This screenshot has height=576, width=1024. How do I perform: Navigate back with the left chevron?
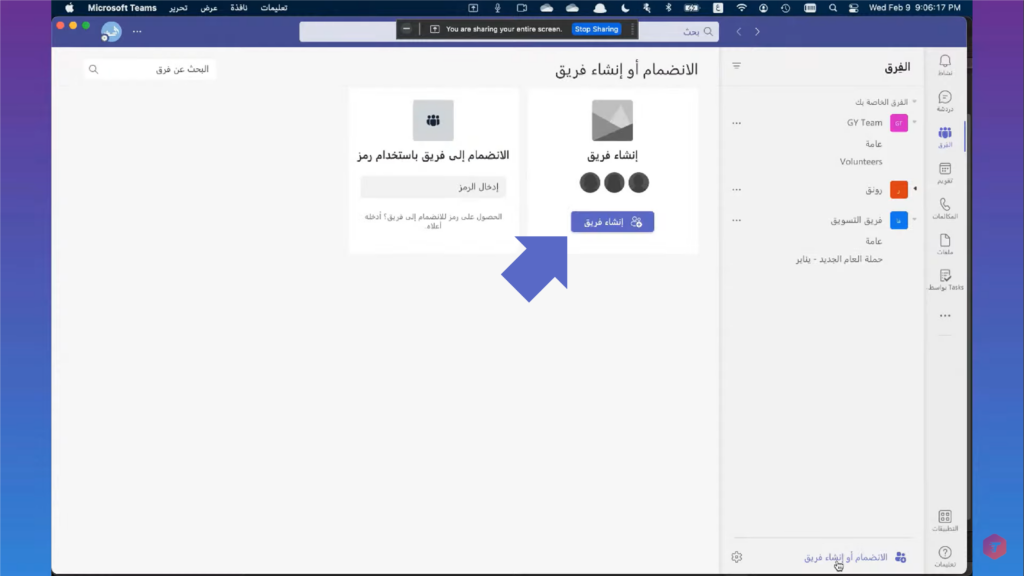pos(739,31)
